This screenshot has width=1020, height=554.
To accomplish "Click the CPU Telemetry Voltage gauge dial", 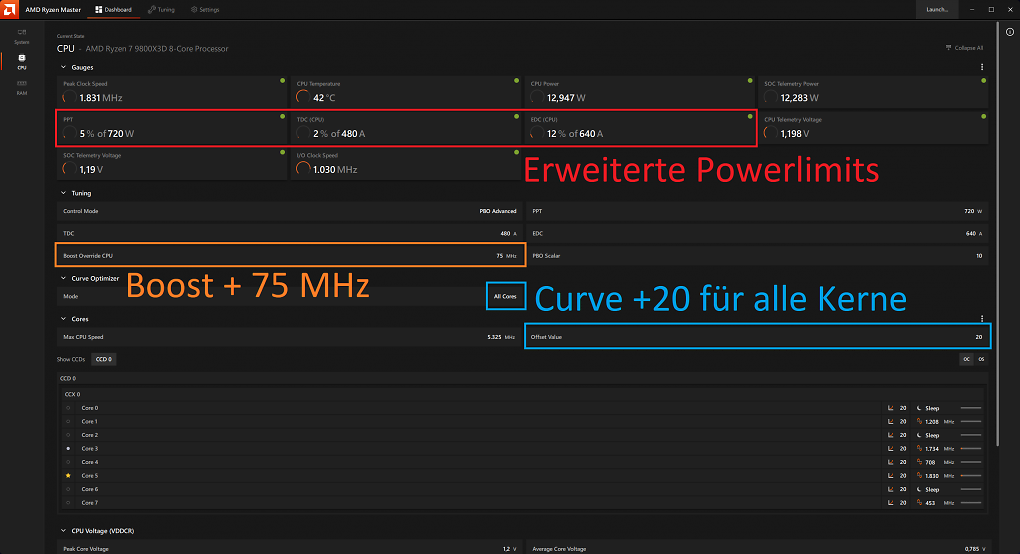I will (x=770, y=133).
